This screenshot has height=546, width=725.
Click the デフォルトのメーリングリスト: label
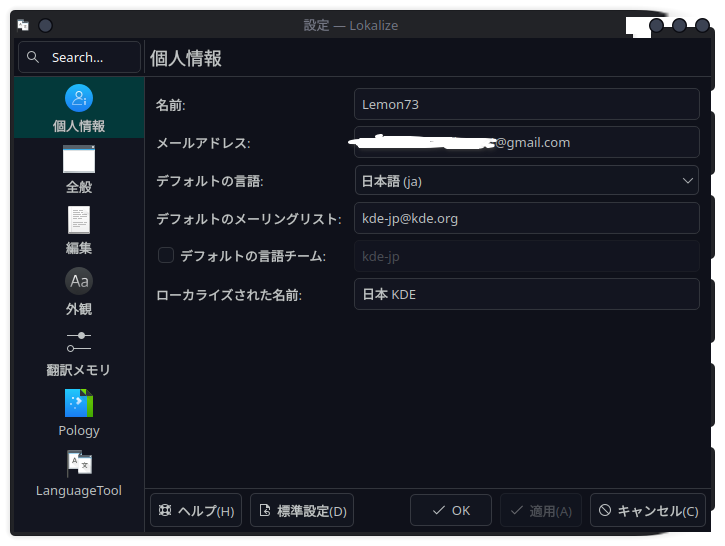pos(249,219)
